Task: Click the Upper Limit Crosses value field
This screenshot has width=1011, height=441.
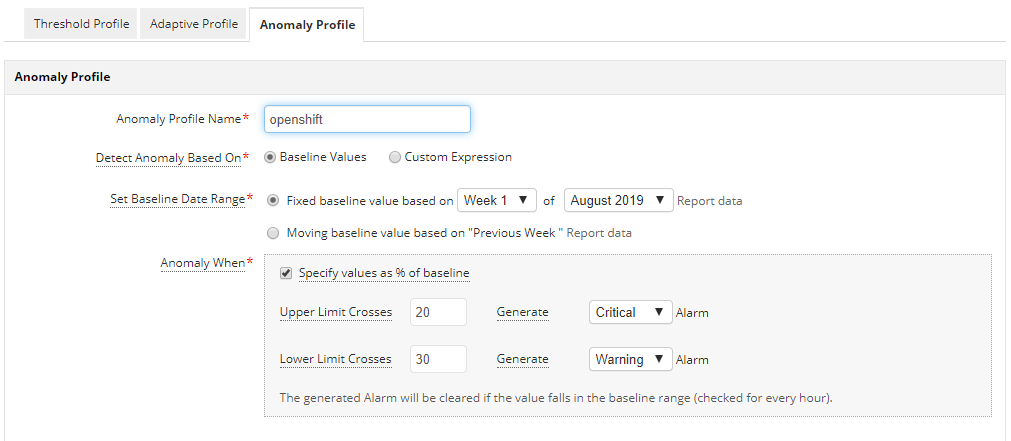Action: (439, 312)
